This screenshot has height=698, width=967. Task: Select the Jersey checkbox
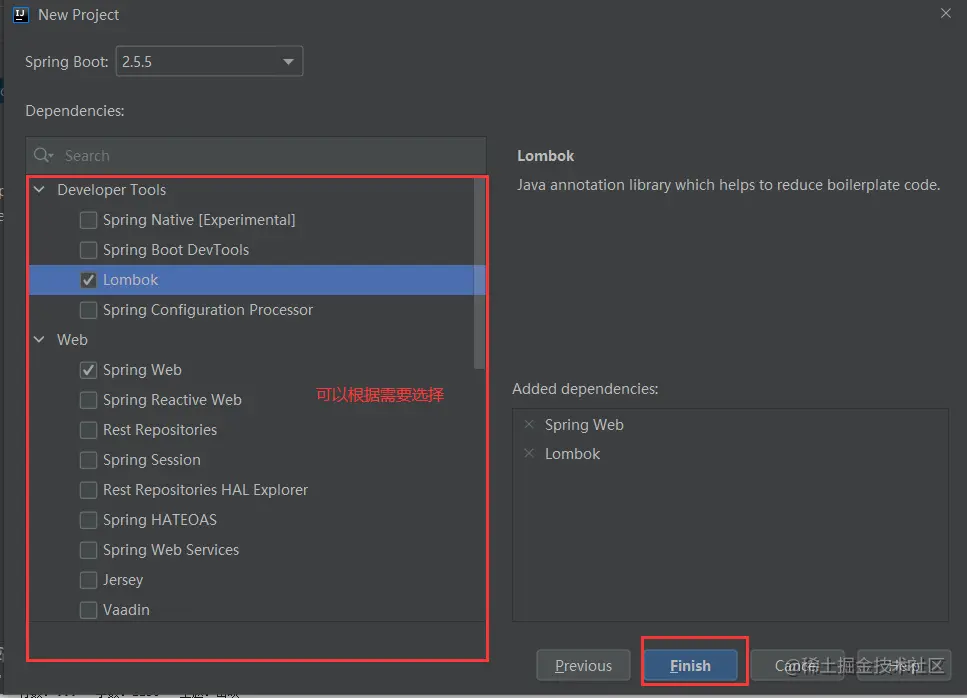tap(88, 580)
